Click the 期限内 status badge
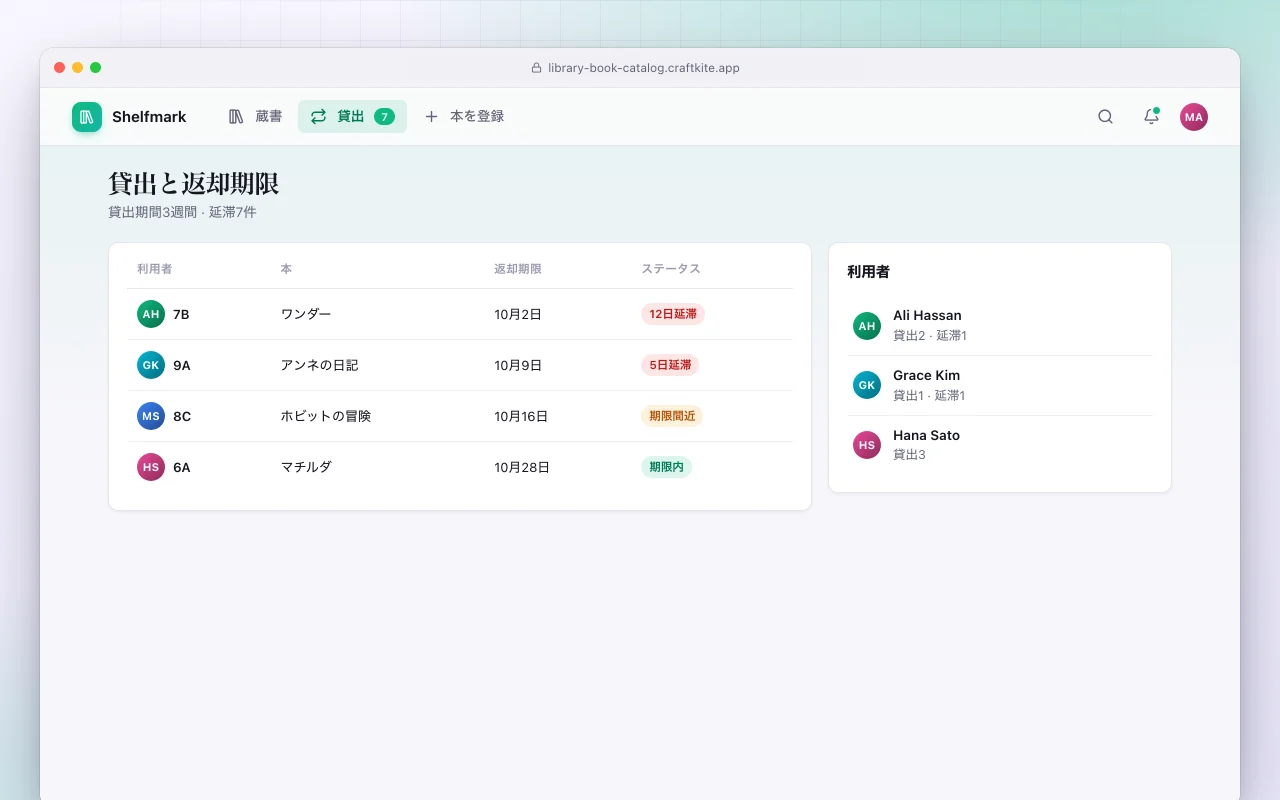Screen dimensions: 1280x800 pos(666,467)
